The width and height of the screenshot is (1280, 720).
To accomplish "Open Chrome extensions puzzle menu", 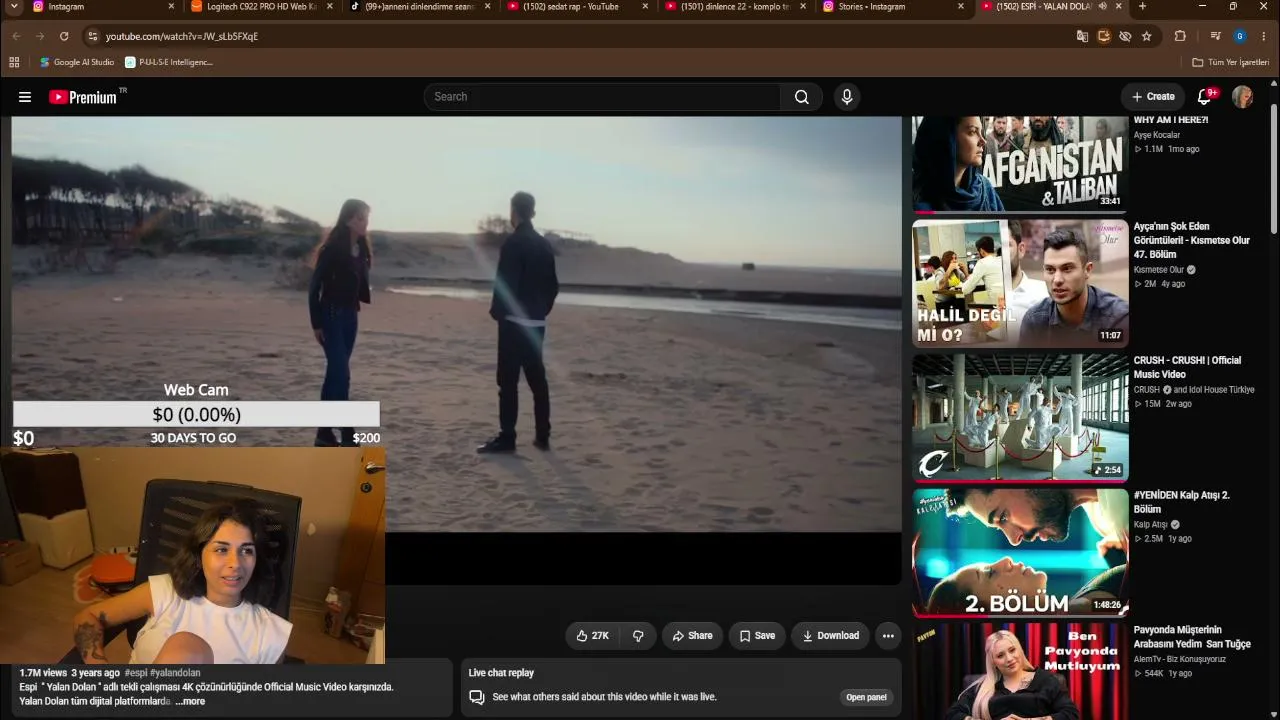I will (x=1180, y=36).
